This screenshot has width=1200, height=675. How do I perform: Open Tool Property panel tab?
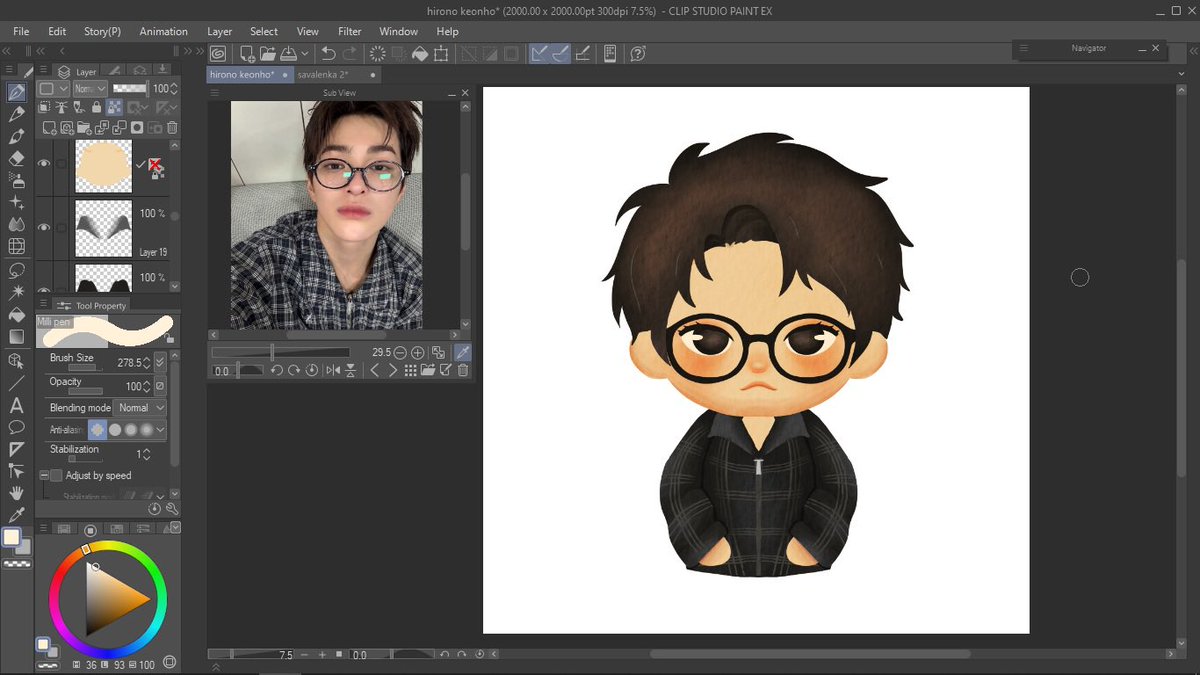click(92, 305)
